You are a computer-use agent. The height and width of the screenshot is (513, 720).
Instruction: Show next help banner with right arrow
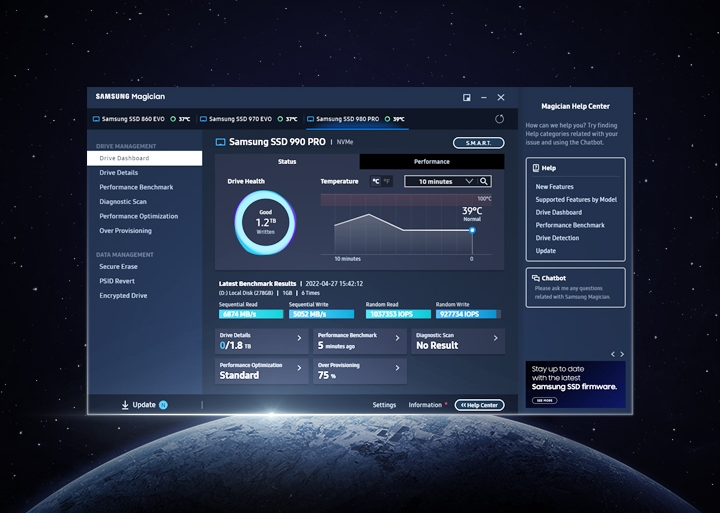(x=622, y=354)
